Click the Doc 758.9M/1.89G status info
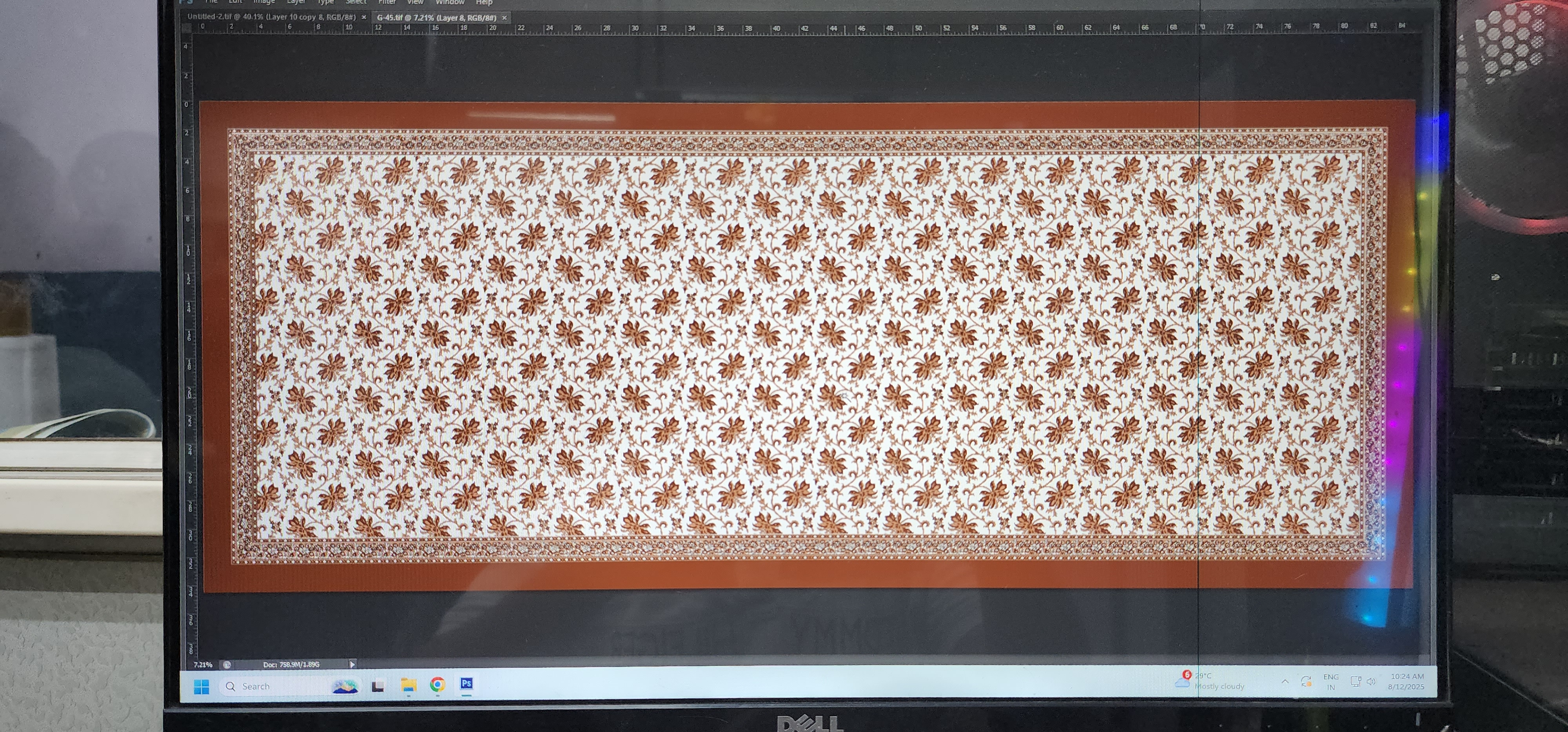Viewport: 1568px width, 732px height. coord(291,665)
